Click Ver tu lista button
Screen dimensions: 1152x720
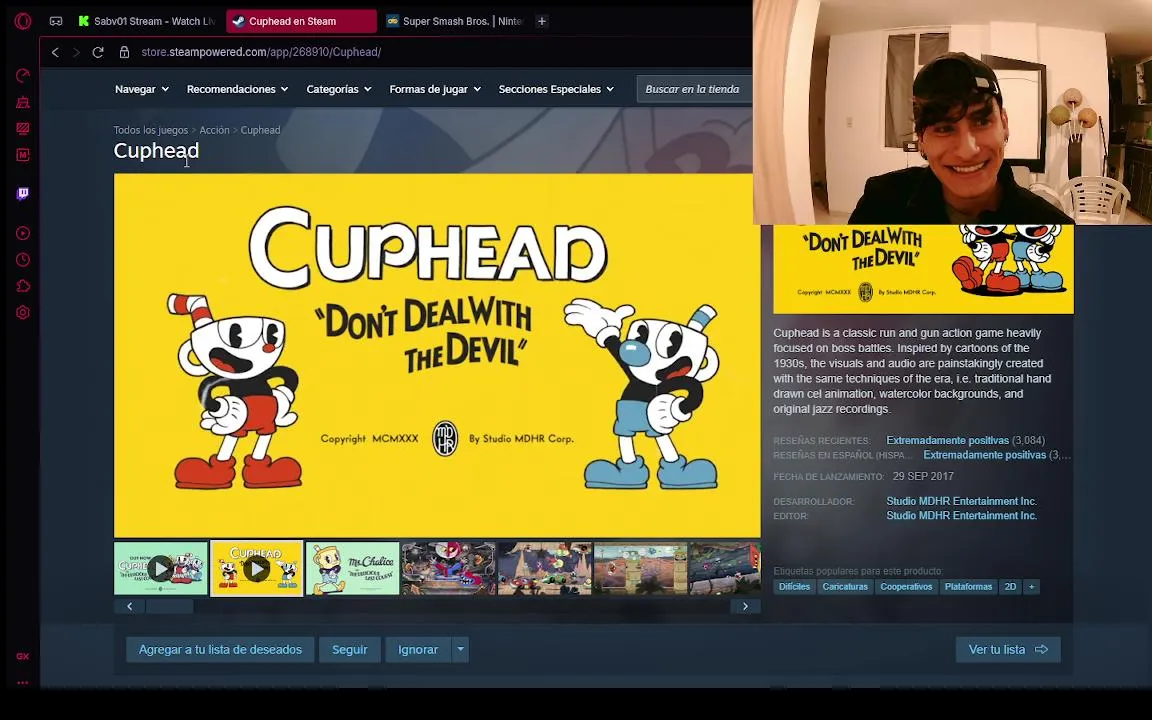coord(1008,649)
